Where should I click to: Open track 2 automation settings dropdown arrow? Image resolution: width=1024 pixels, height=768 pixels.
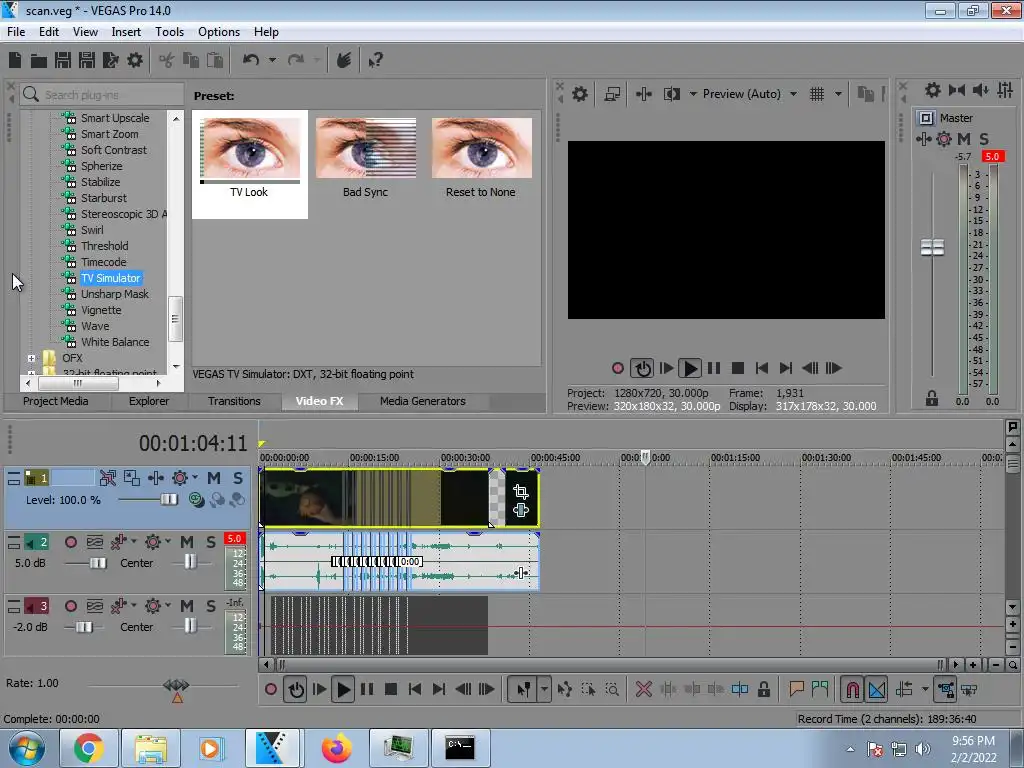(168, 542)
